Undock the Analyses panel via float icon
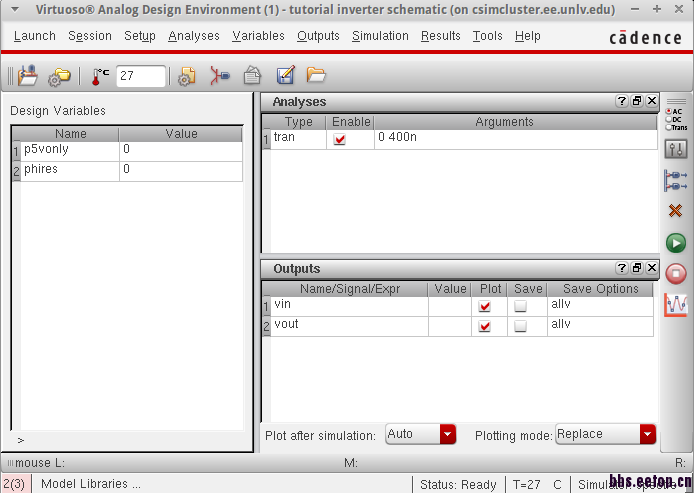 (637, 101)
